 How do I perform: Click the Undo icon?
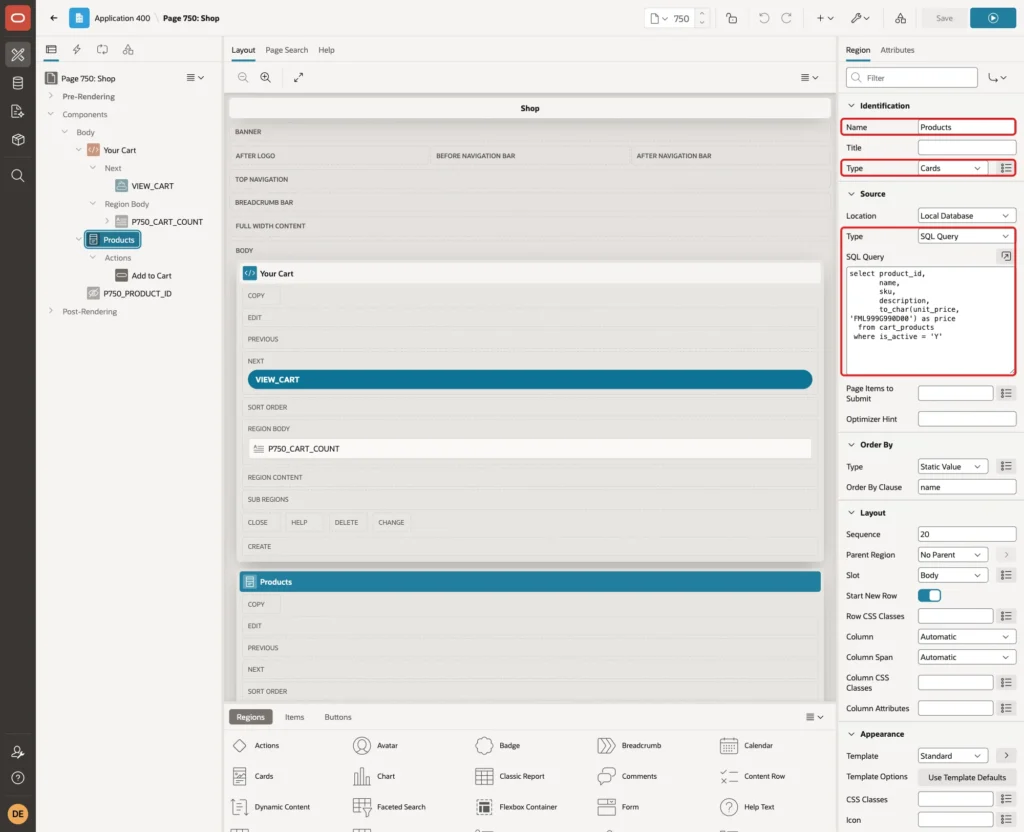tap(763, 18)
